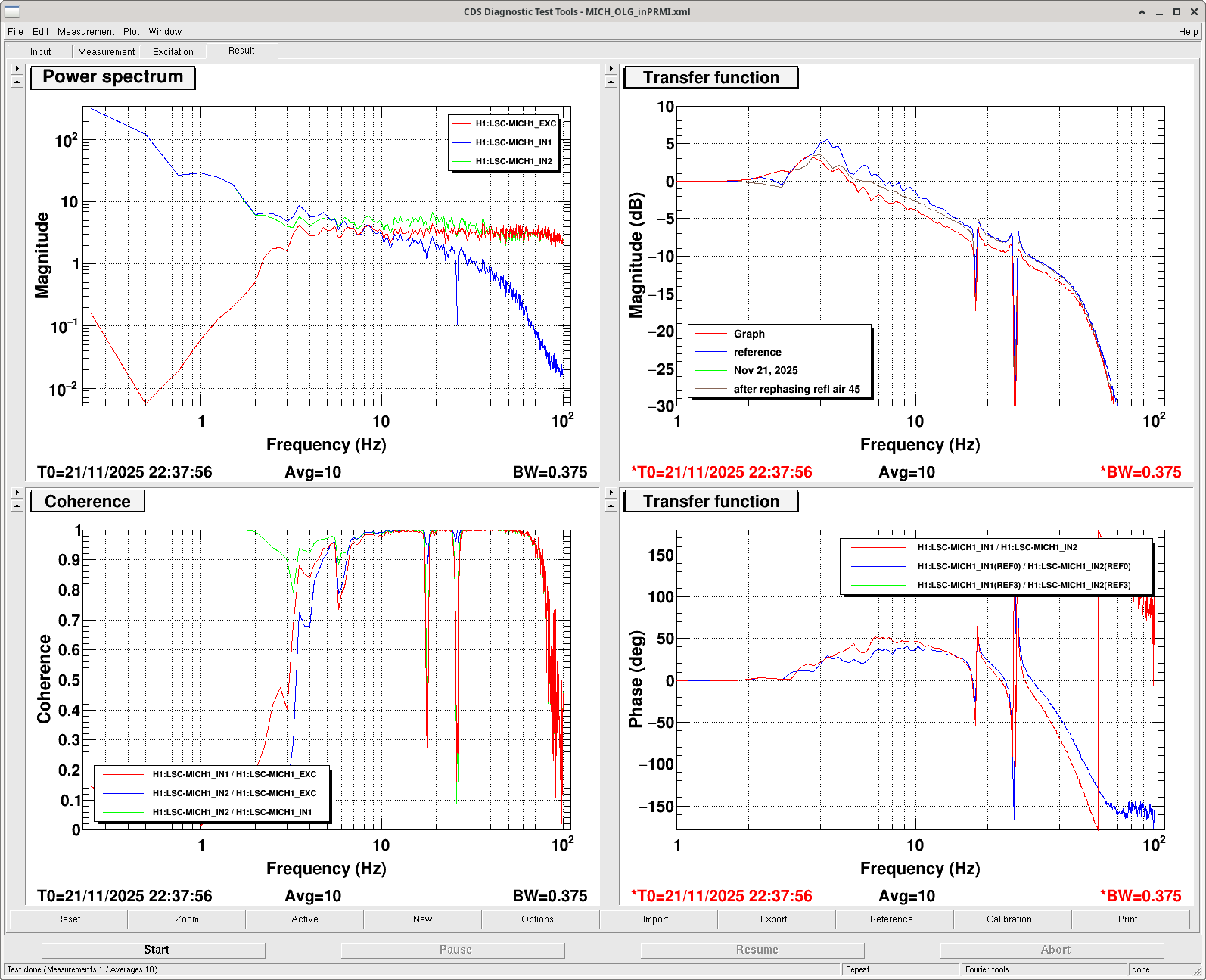Screen dimensions: 1206x980
Task: Click up-arrow icon beside top Transfer function
Action: [611, 82]
